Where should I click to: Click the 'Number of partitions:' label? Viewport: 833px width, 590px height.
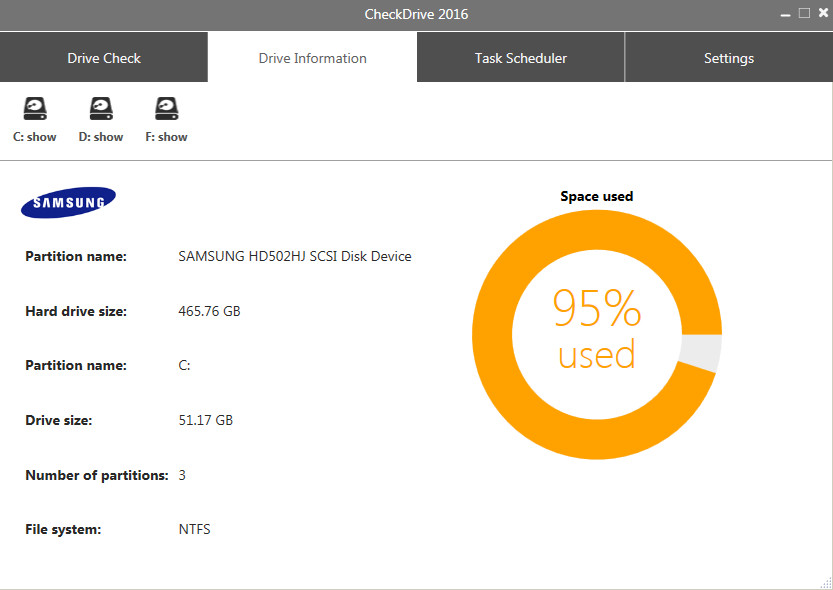pyautogui.click(x=97, y=475)
